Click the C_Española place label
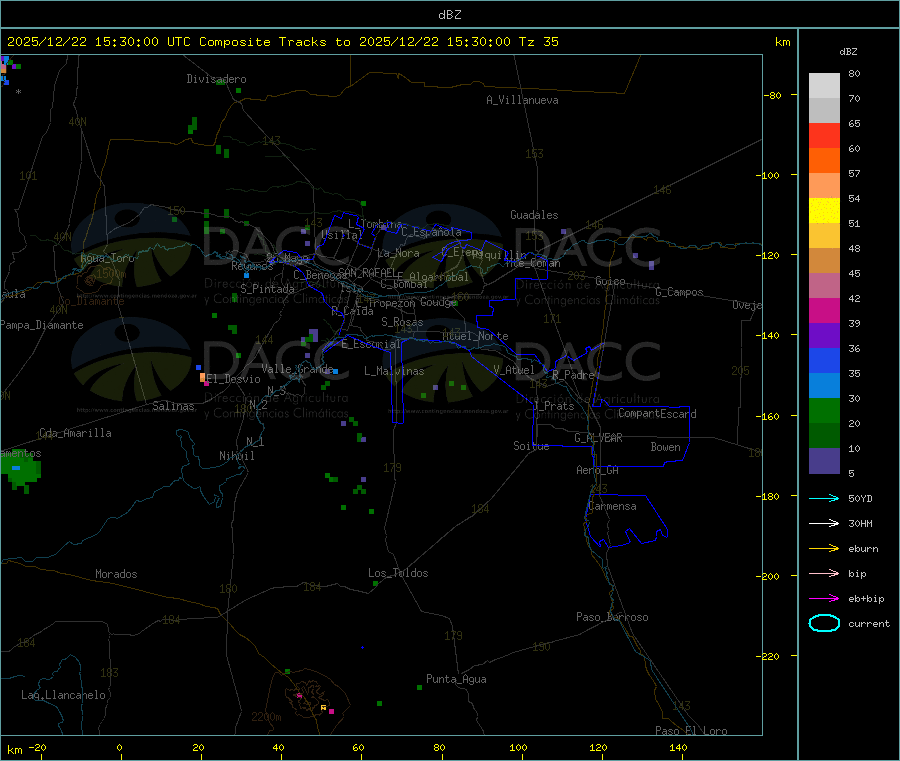 431,232
